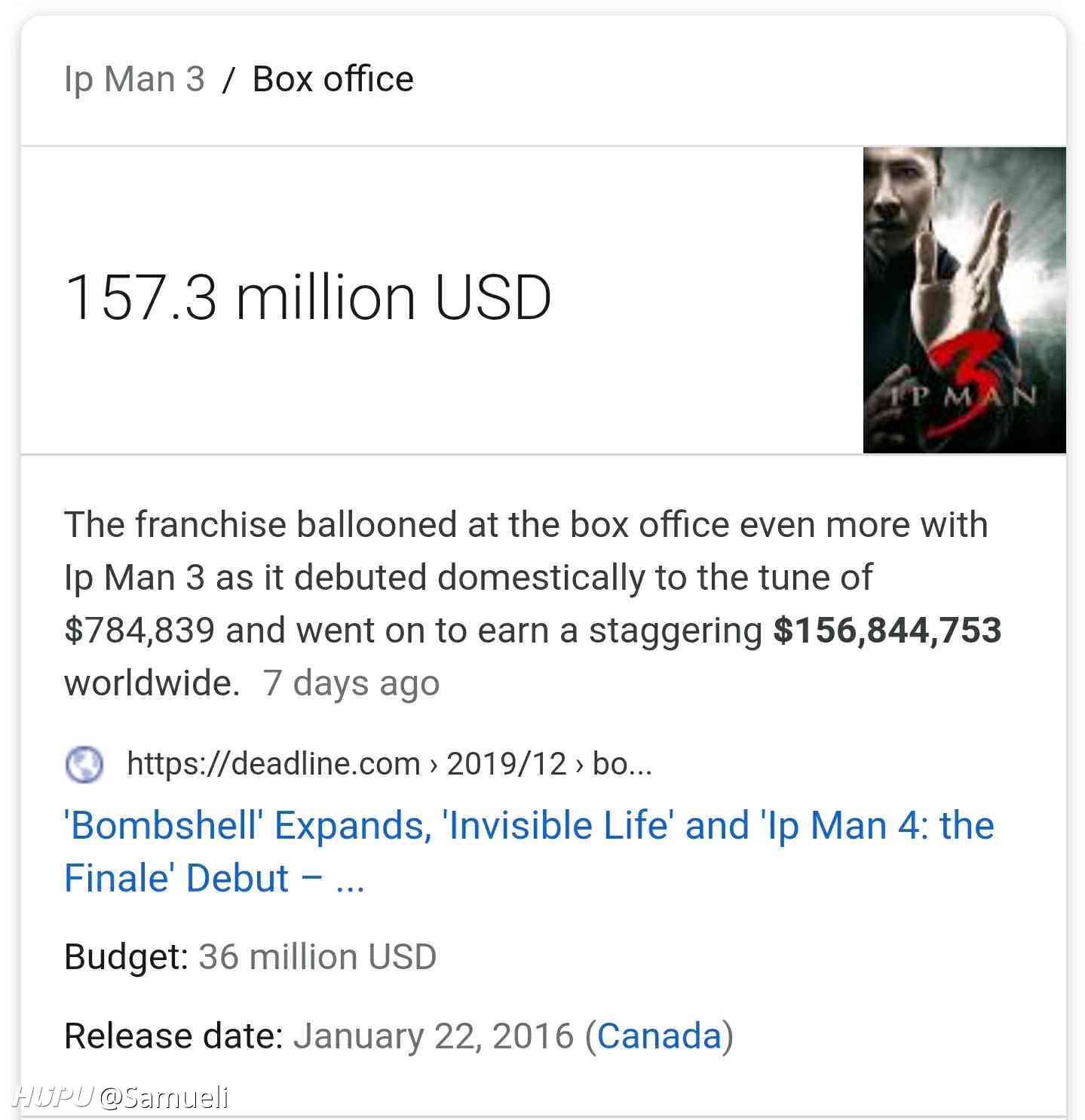Screen dimensions: 1085x1120
Task: Open the 'Bombshell' Expands article link
Action: 529,852
